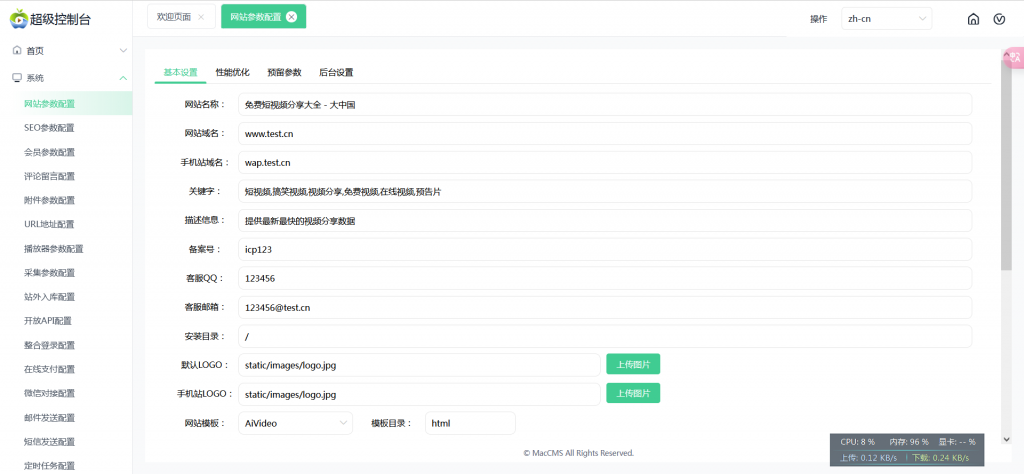This screenshot has width=1024, height=474.
Task: Close the 网站参数配置 tab
Action: click(291, 17)
